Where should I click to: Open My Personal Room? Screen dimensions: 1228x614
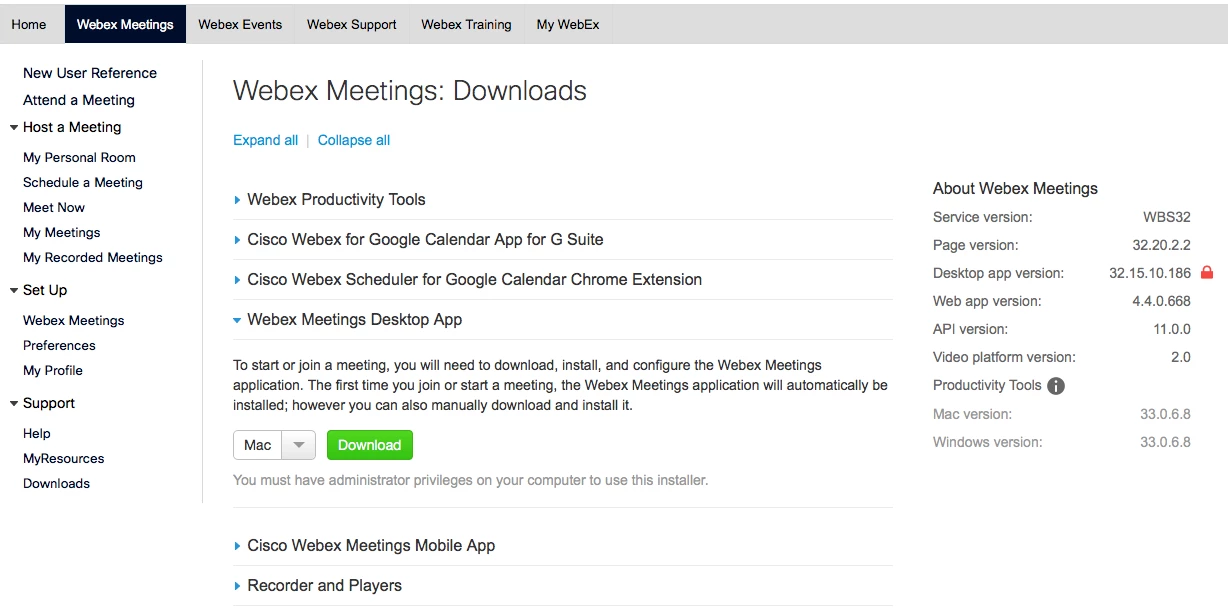click(x=79, y=157)
